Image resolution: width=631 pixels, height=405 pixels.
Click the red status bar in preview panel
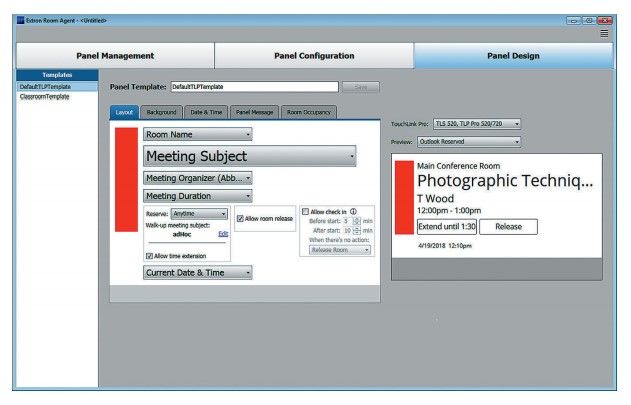click(x=404, y=197)
